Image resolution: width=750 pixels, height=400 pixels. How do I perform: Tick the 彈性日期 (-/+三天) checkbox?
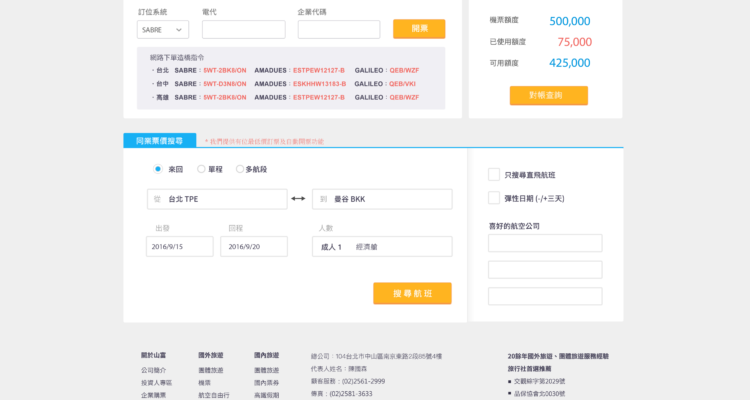coord(494,198)
